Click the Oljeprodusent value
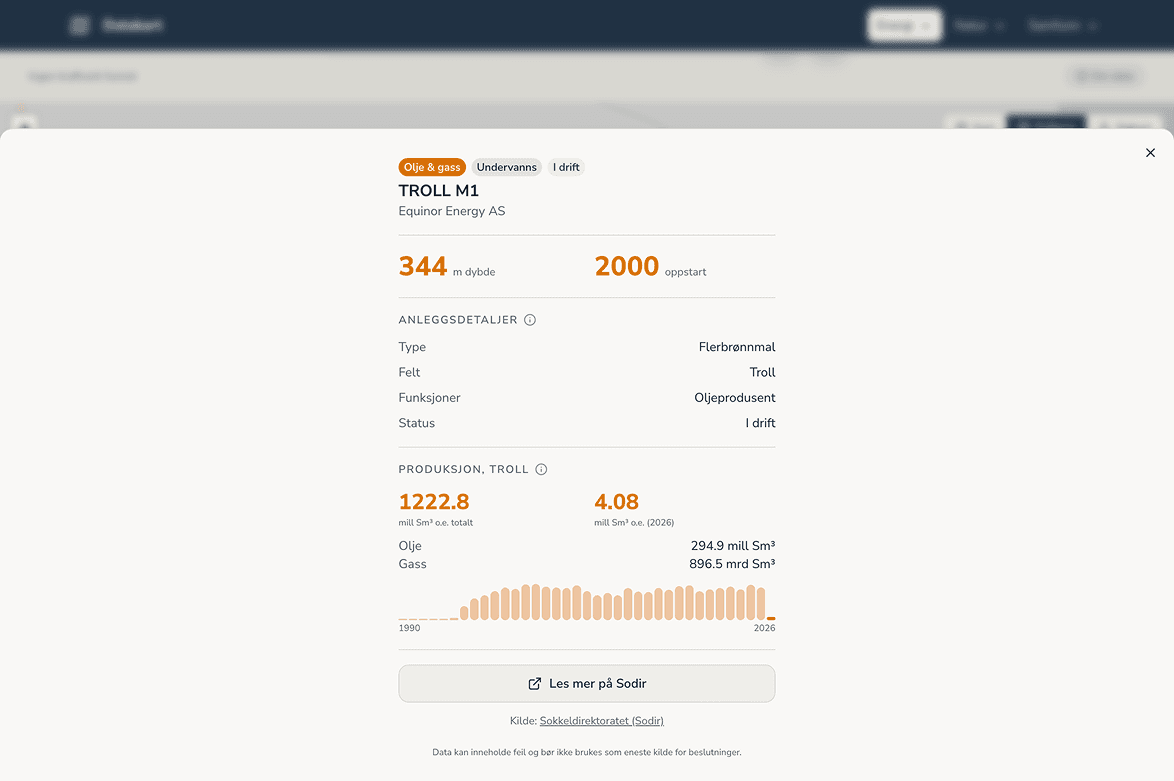 coord(734,398)
